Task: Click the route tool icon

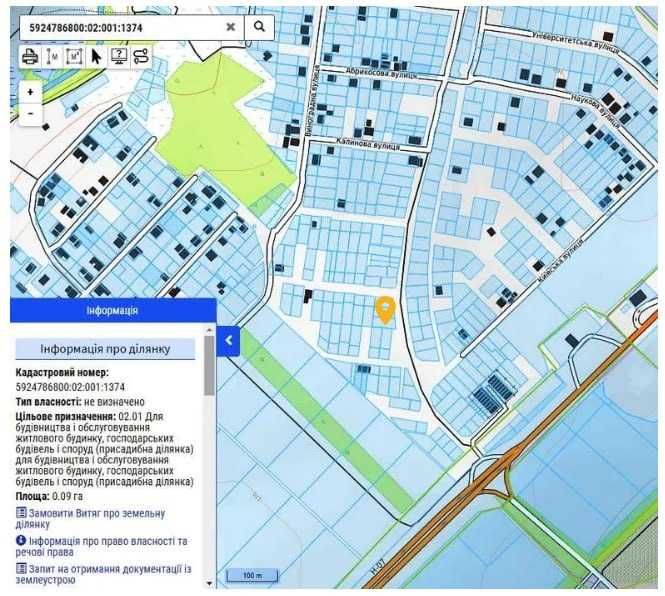Action: [141, 56]
